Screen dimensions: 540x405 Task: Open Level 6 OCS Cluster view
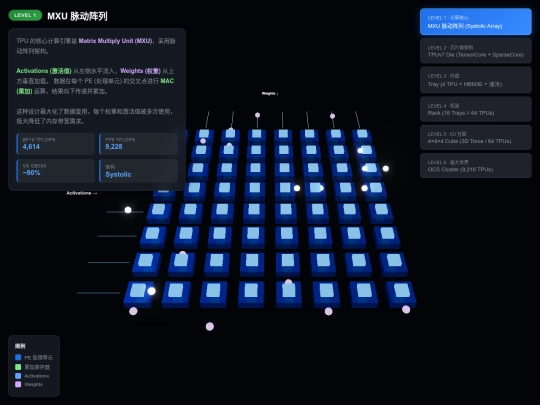(476, 166)
